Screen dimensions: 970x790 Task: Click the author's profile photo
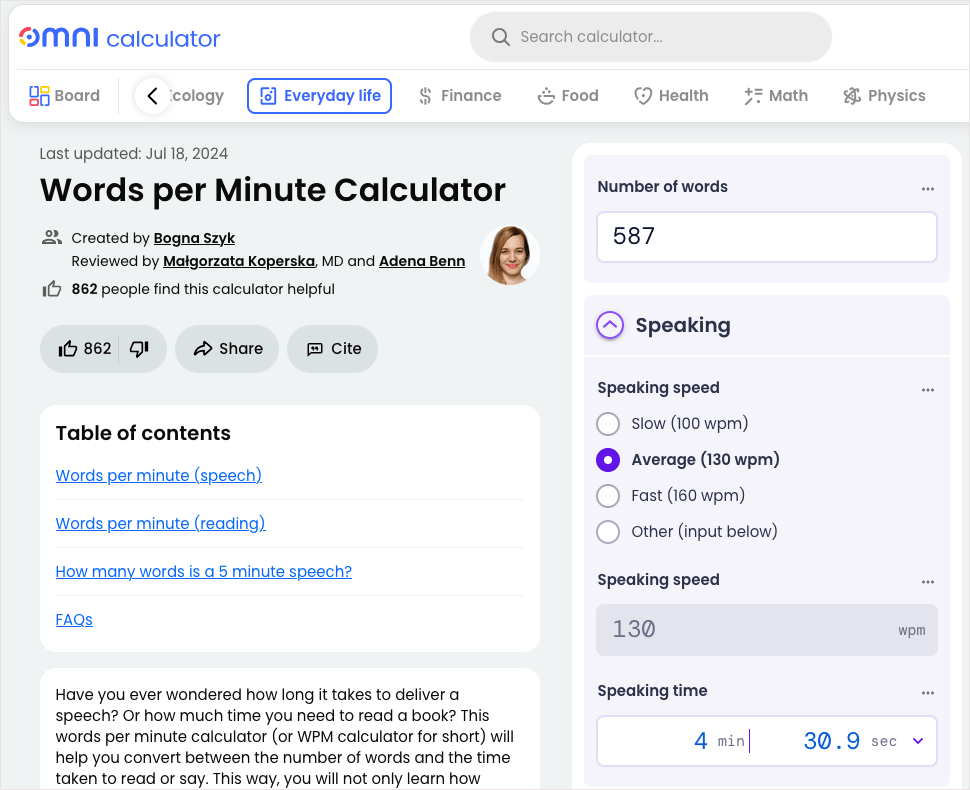click(510, 255)
